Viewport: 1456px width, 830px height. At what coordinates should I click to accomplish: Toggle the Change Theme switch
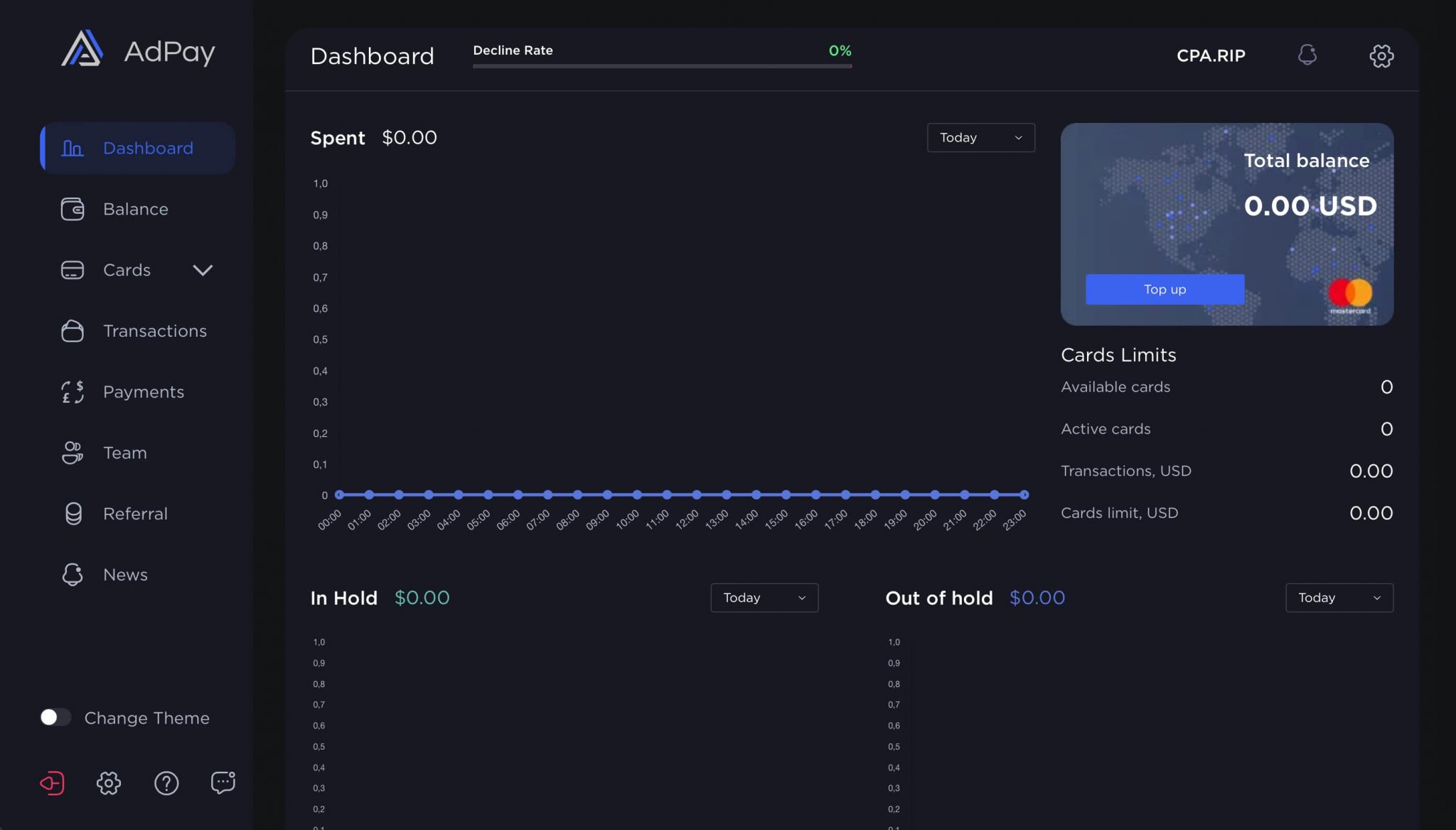(55, 718)
